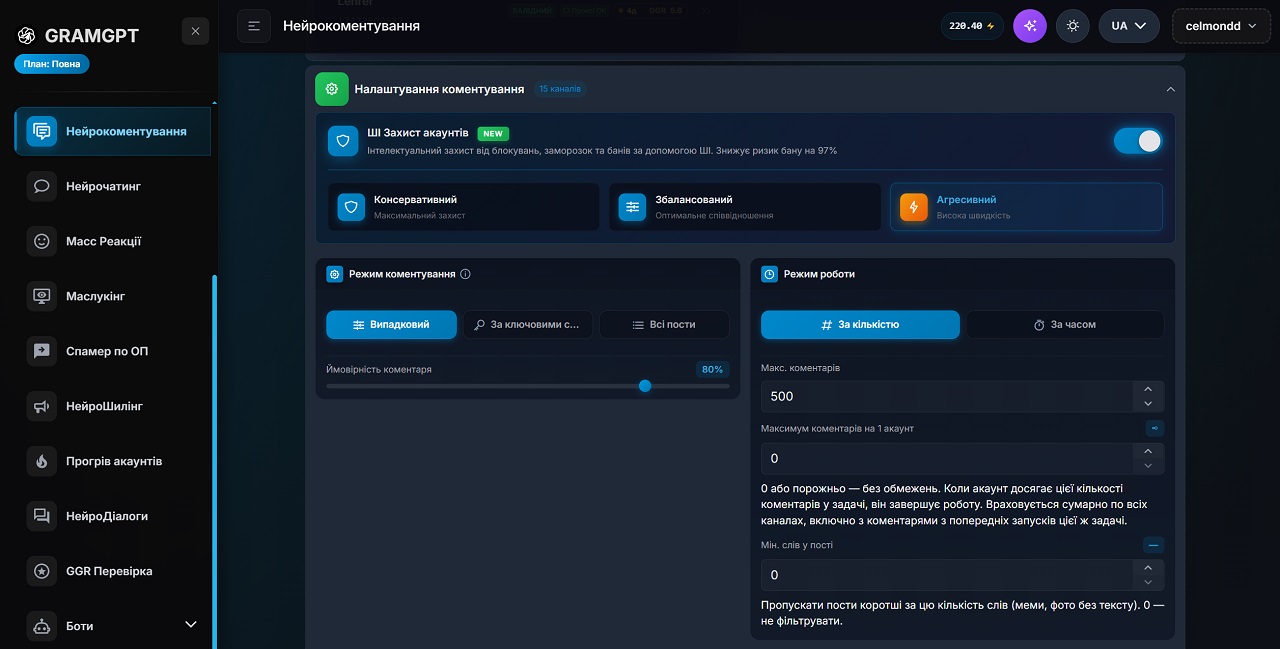Click the Режим роботи clock icon
Viewport: 1280px width, 649px height.
click(x=770, y=274)
